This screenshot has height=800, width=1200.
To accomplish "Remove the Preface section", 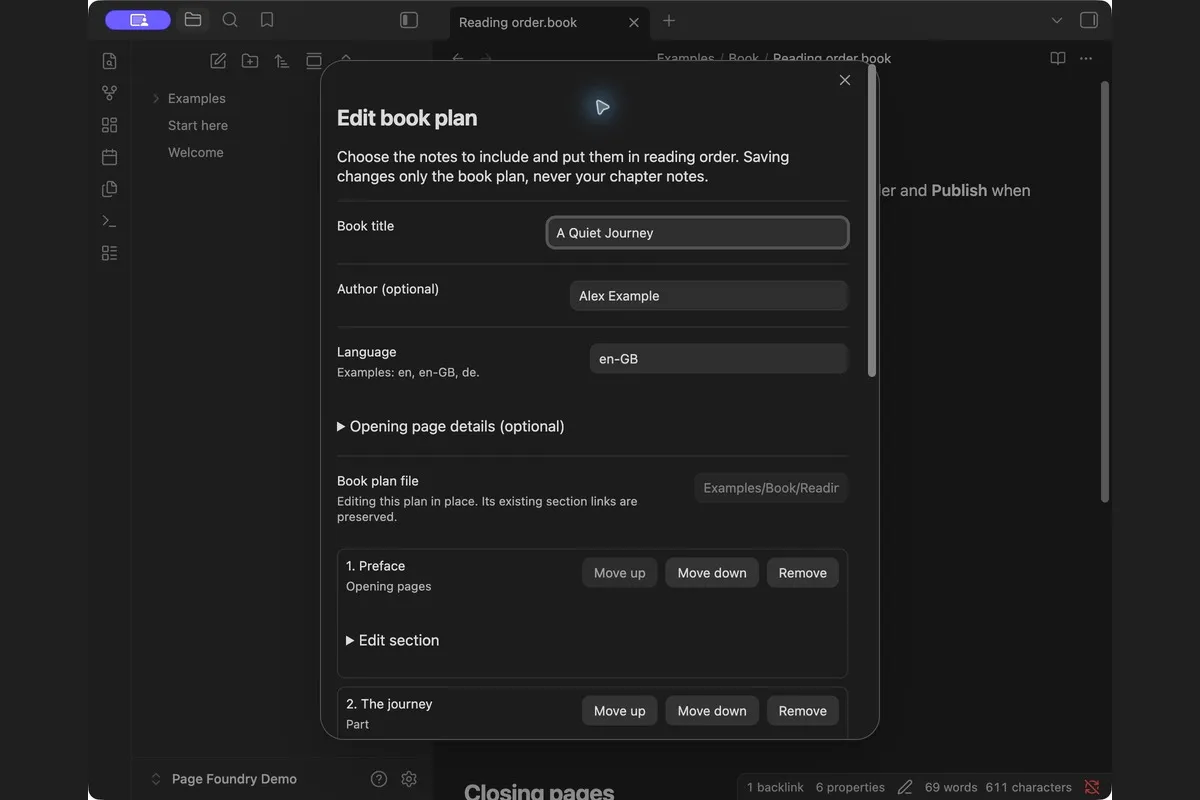I will (x=803, y=573).
